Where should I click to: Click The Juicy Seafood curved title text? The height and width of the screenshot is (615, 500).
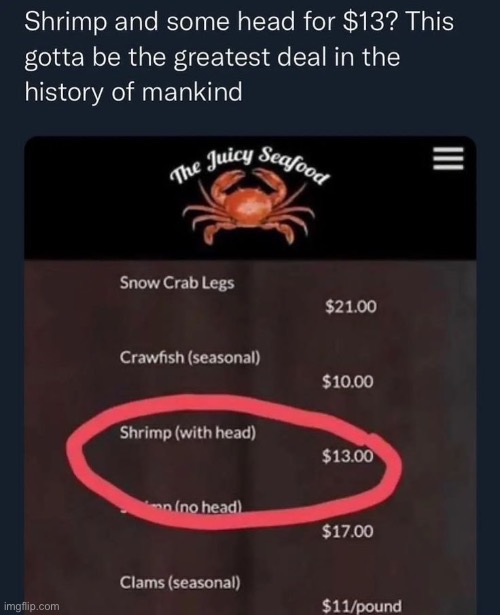(x=249, y=166)
